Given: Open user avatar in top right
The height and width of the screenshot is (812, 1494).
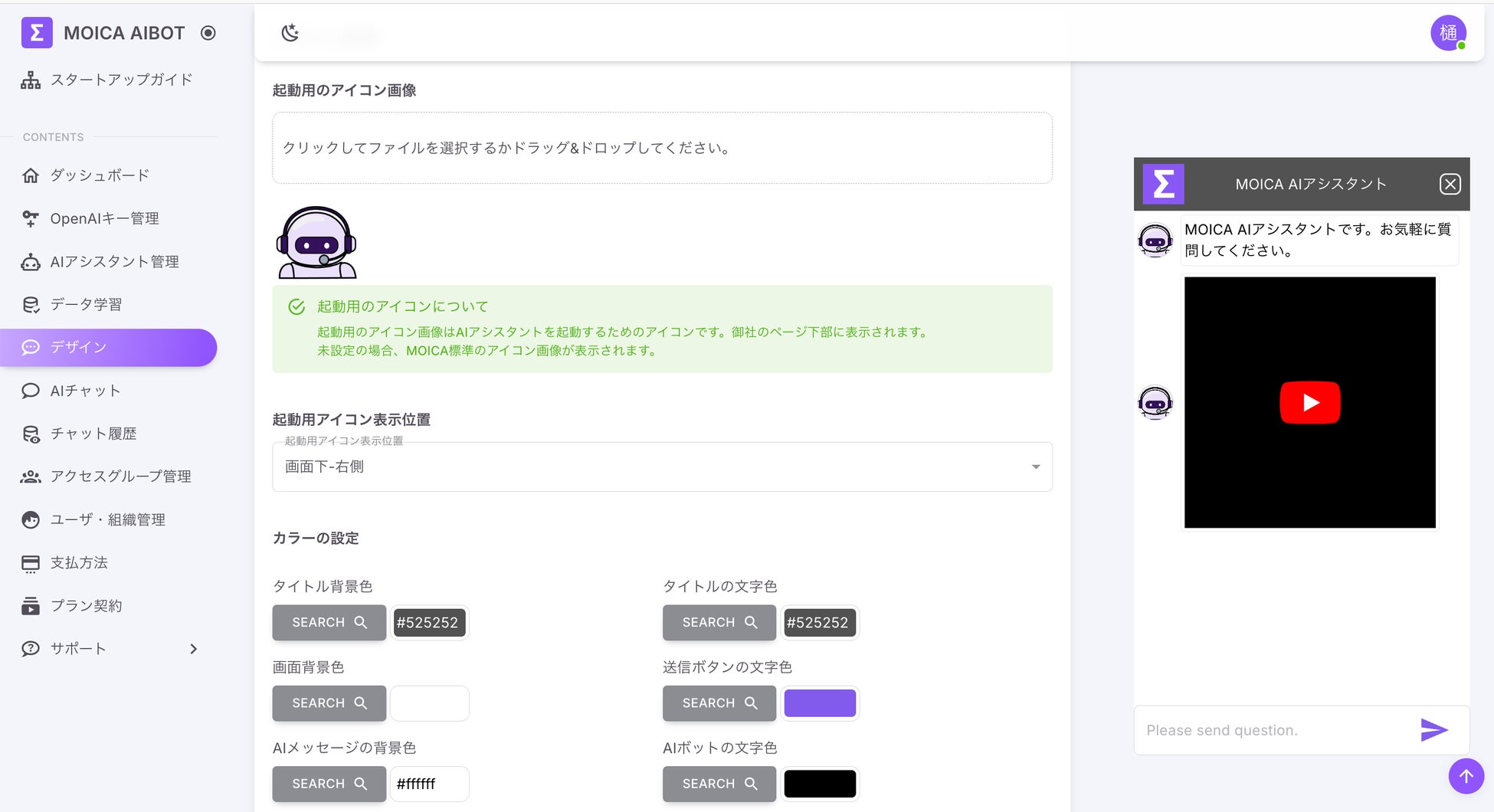Looking at the screenshot, I should 1447,33.
